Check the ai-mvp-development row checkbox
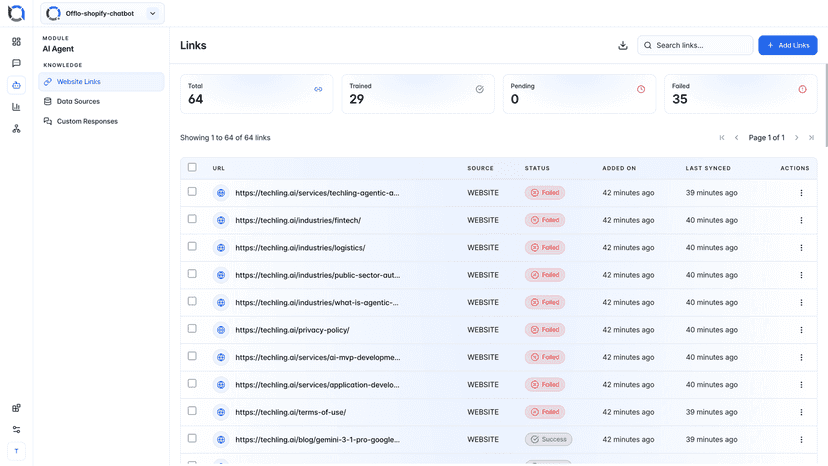The height and width of the screenshot is (466, 828). tap(192, 356)
